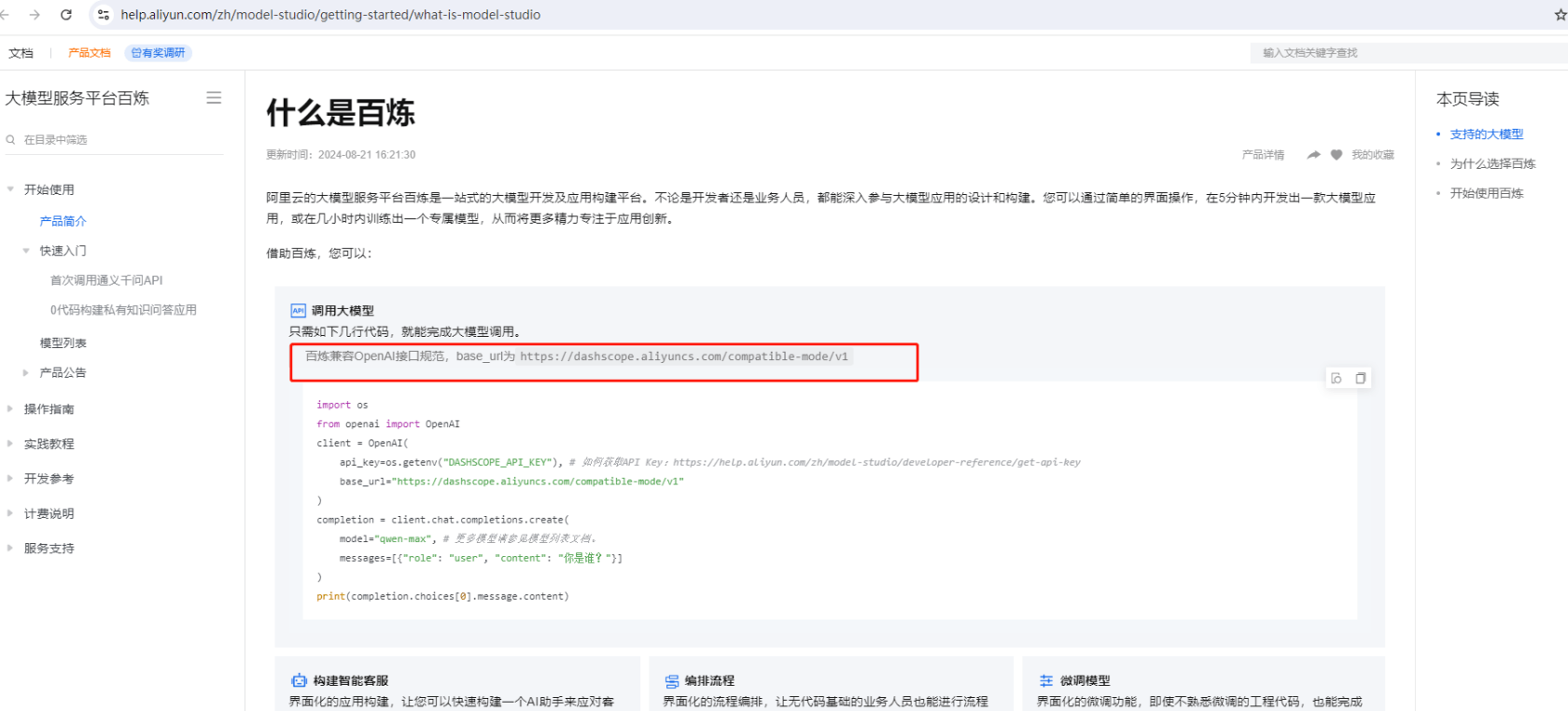
Task: Click the 微调模型 sliders icon
Action: (1046, 681)
